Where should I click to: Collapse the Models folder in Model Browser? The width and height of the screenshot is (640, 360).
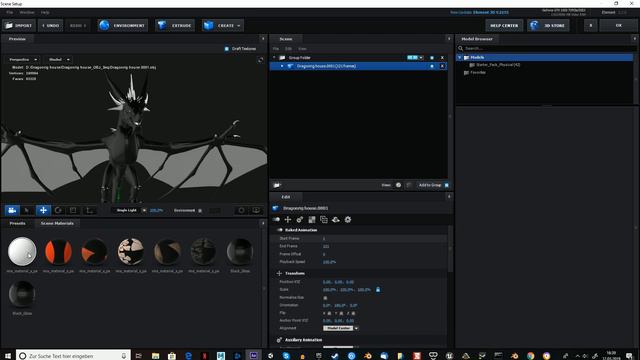[460, 58]
